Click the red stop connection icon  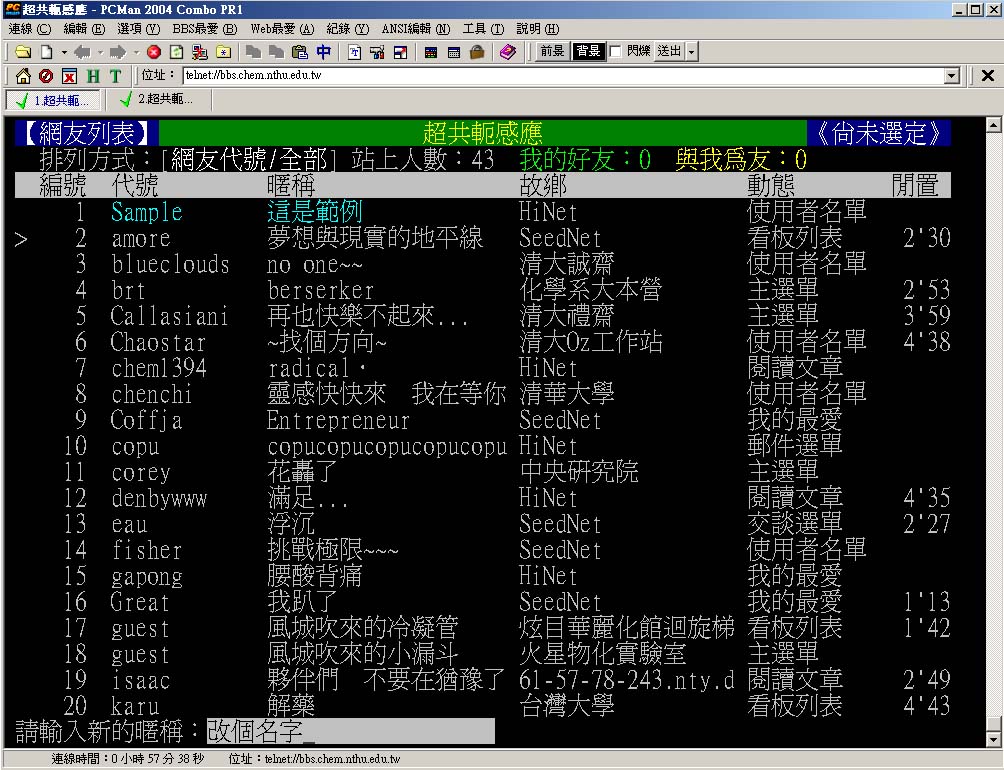pos(153,52)
